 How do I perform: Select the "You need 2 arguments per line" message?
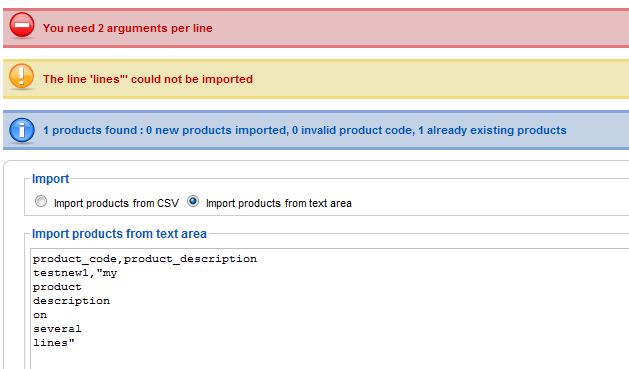128,28
